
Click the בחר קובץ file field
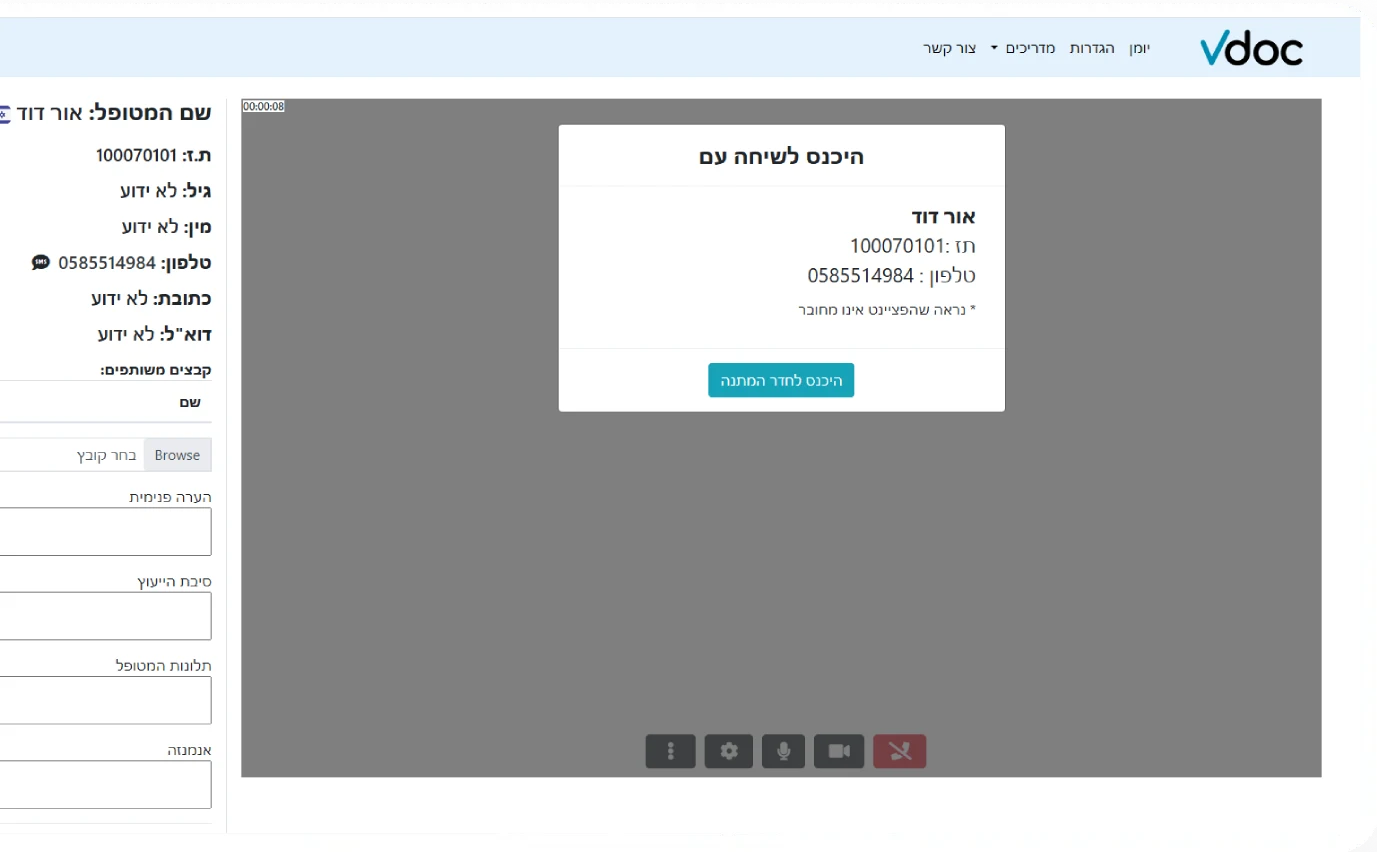pyautogui.click(x=72, y=455)
